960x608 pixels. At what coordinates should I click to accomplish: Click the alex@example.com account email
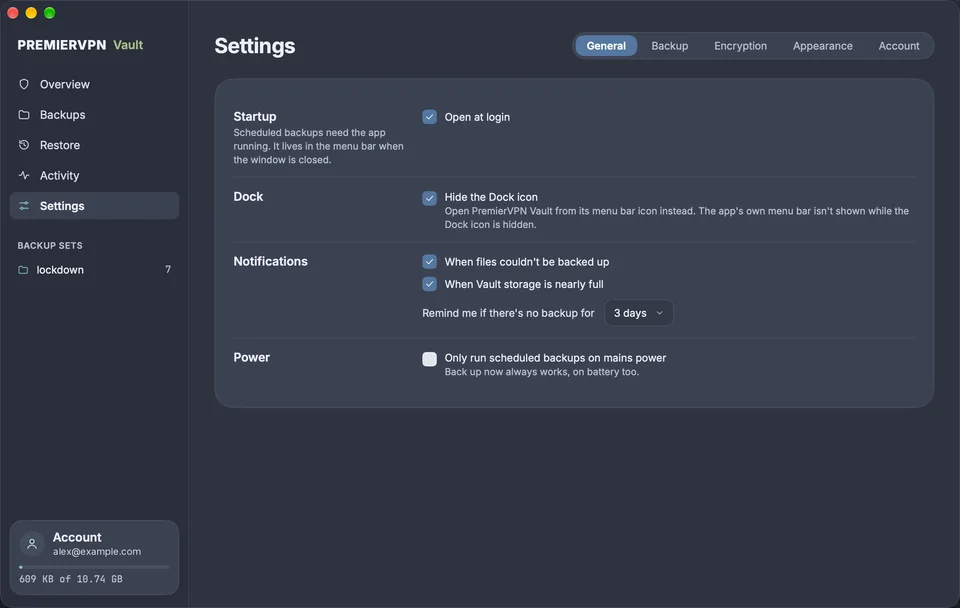point(97,552)
